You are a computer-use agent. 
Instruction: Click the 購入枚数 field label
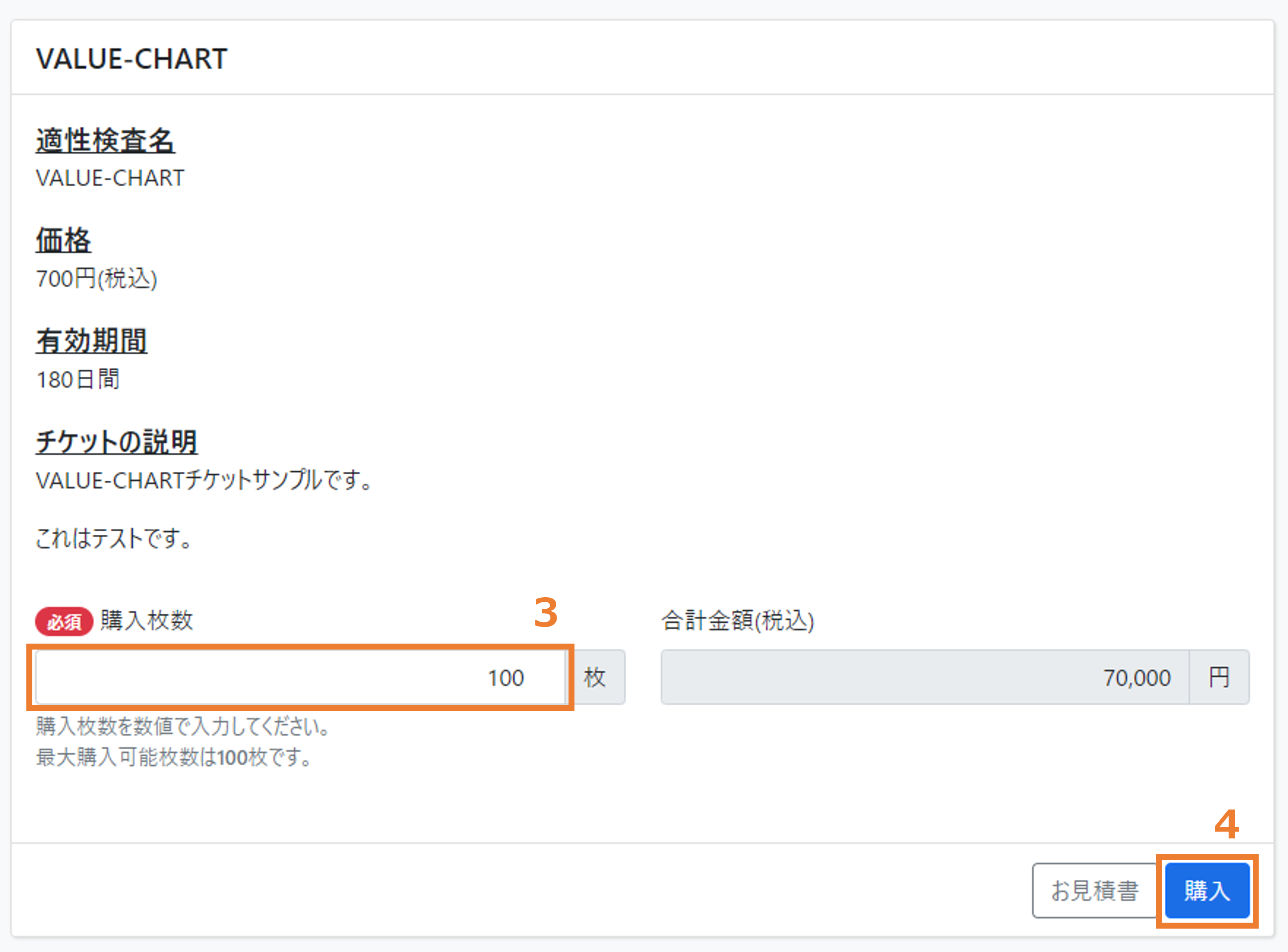[147, 621]
